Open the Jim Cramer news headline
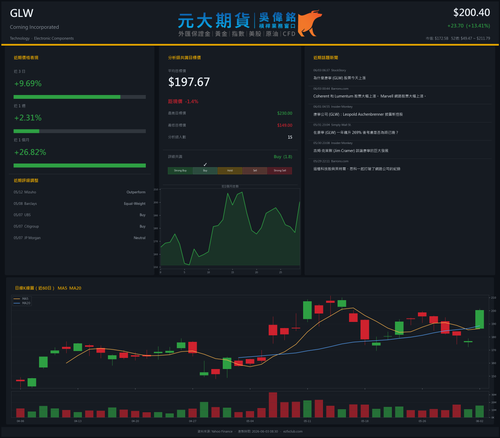 350,151
